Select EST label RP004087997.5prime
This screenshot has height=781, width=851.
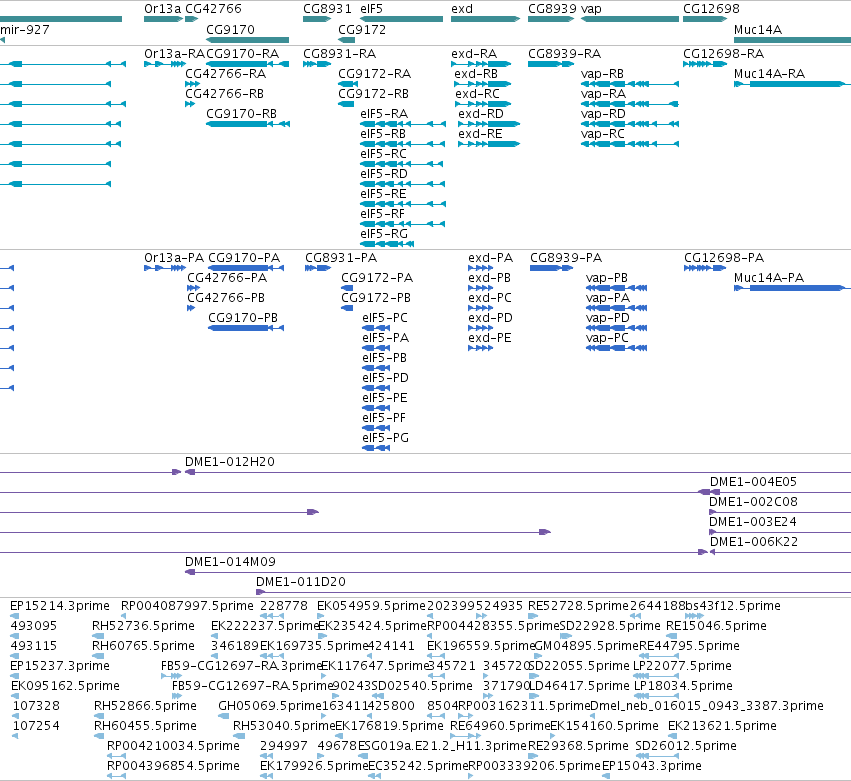click(x=187, y=606)
